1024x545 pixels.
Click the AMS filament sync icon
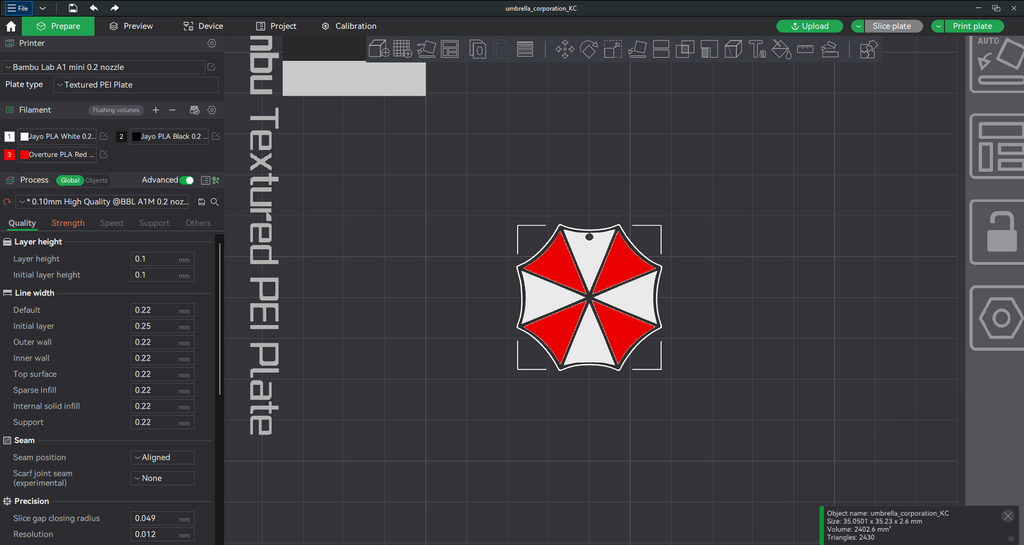[x=194, y=110]
